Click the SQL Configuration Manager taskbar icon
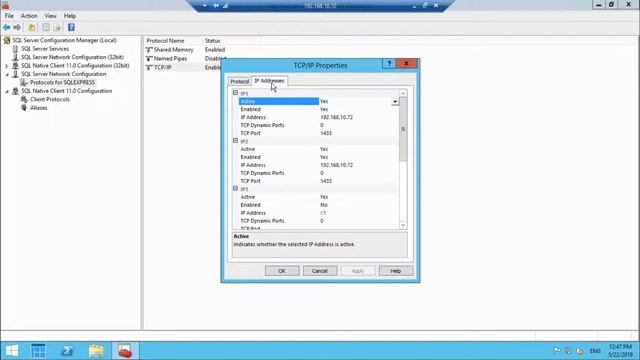The width and height of the screenshot is (640, 360). (x=125, y=351)
